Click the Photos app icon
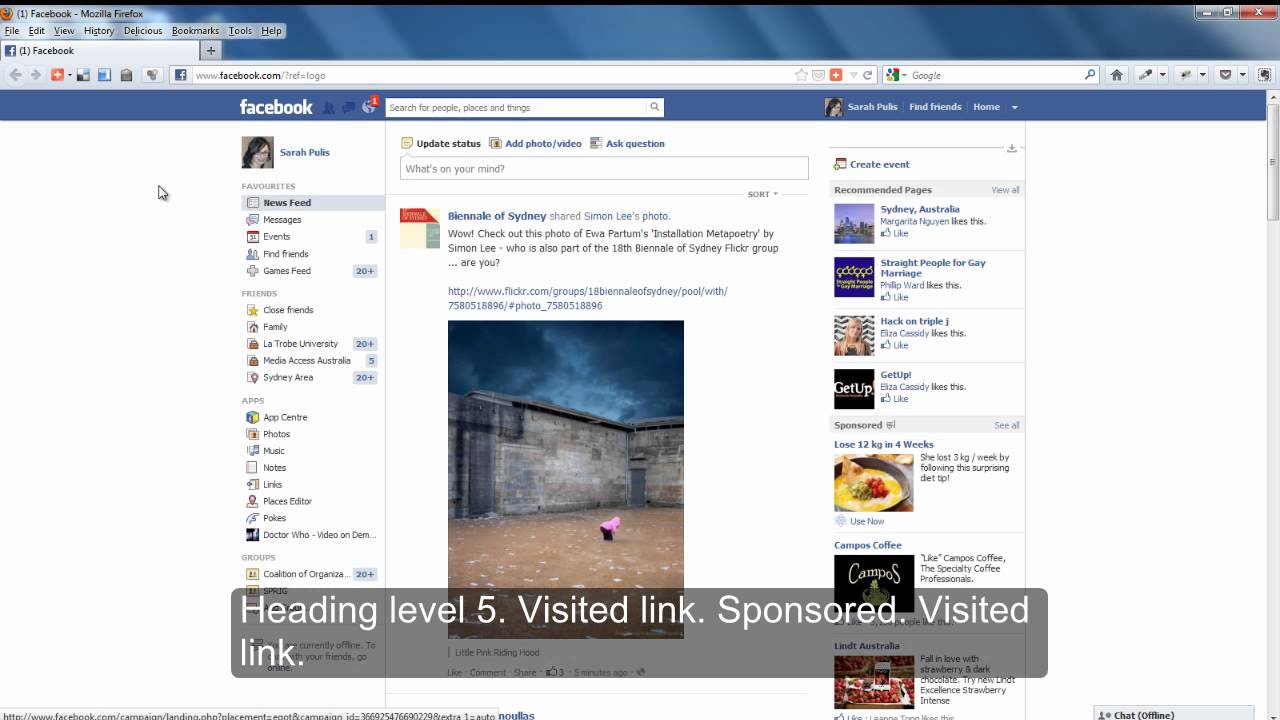The width and height of the screenshot is (1280, 720). pyautogui.click(x=253, y=434)
